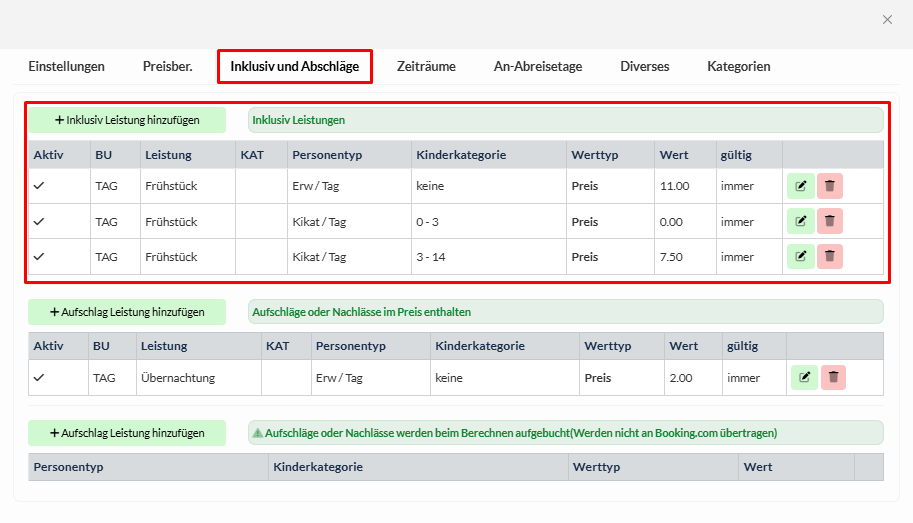This screenshot has width=913, height=523.
Task: Delete the Frühstück Kikat 0 - 3 row
Action: [x=830, y=221]
